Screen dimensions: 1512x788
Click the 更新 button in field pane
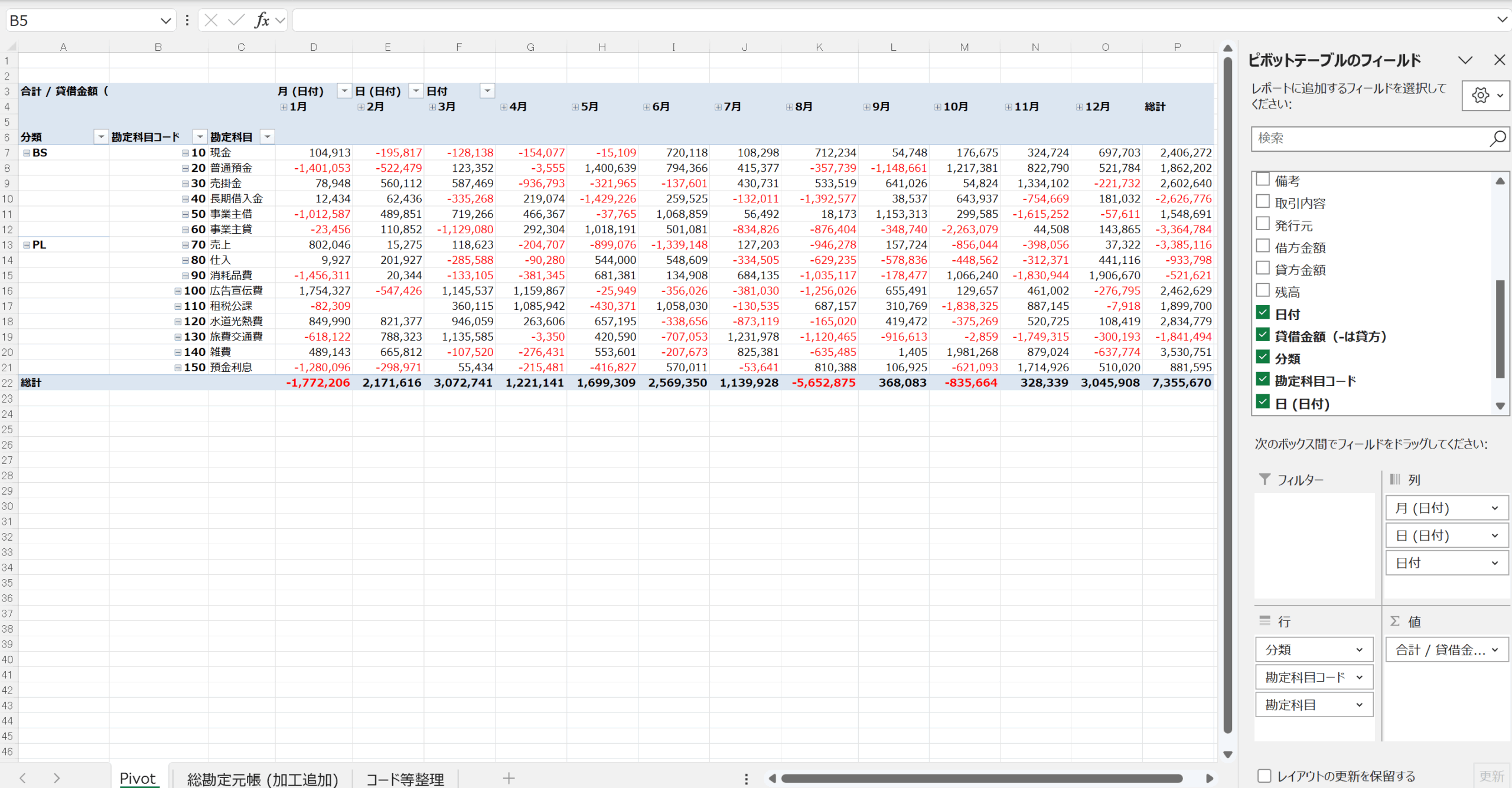pos(1491,776)
